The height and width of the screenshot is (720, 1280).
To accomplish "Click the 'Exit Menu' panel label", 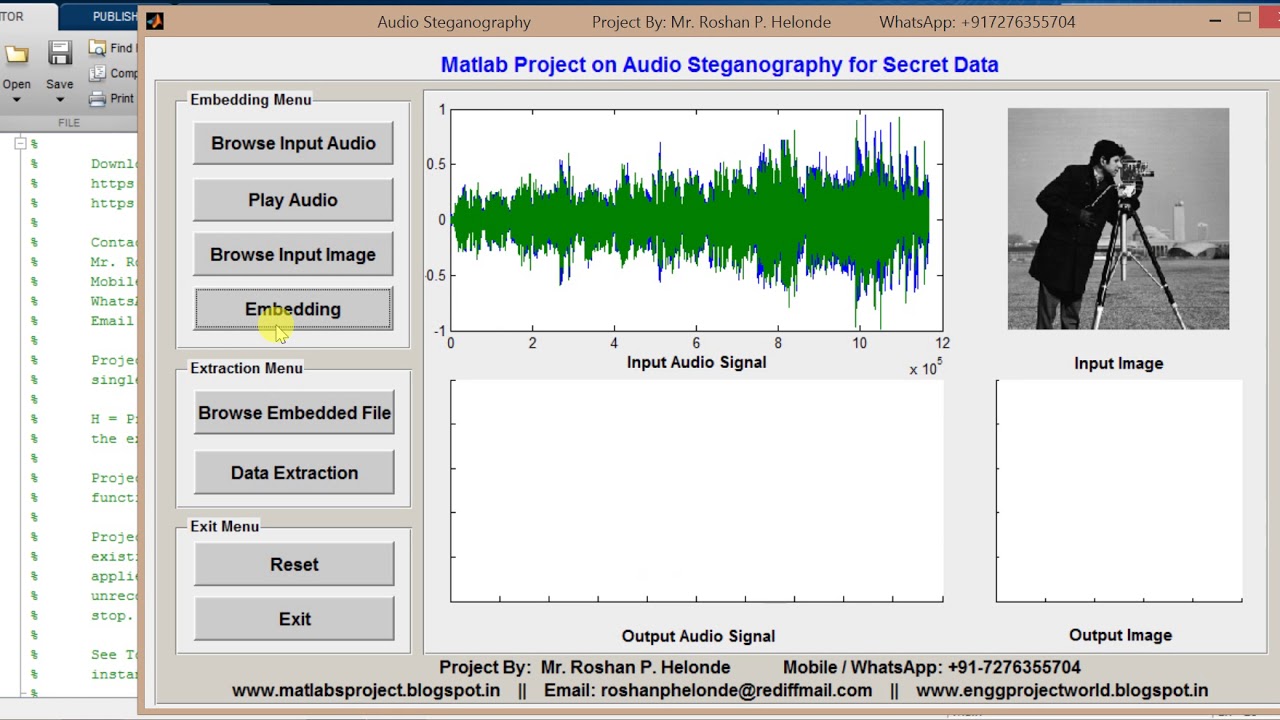I will (x=224, y=526).
